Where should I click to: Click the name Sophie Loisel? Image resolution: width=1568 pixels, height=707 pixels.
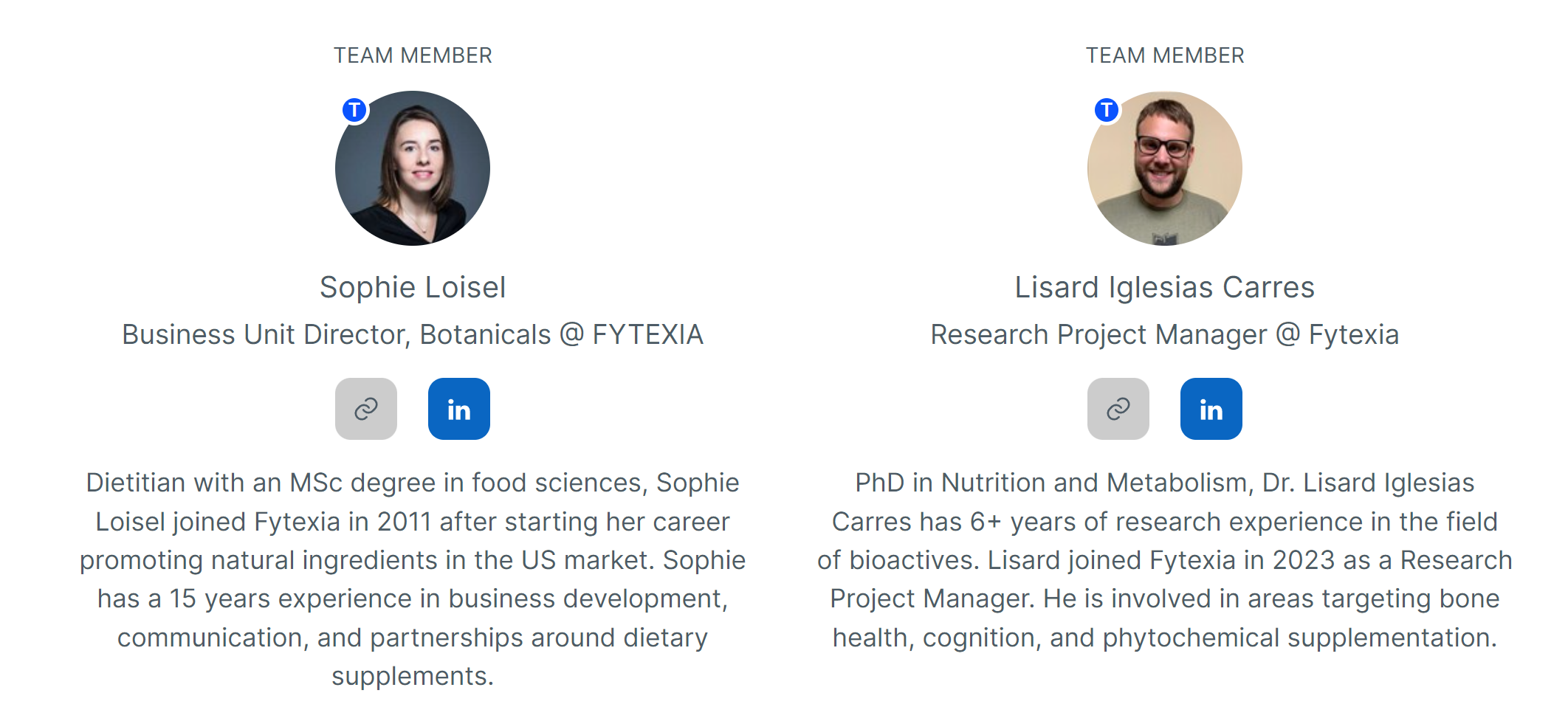pos(413,287)
